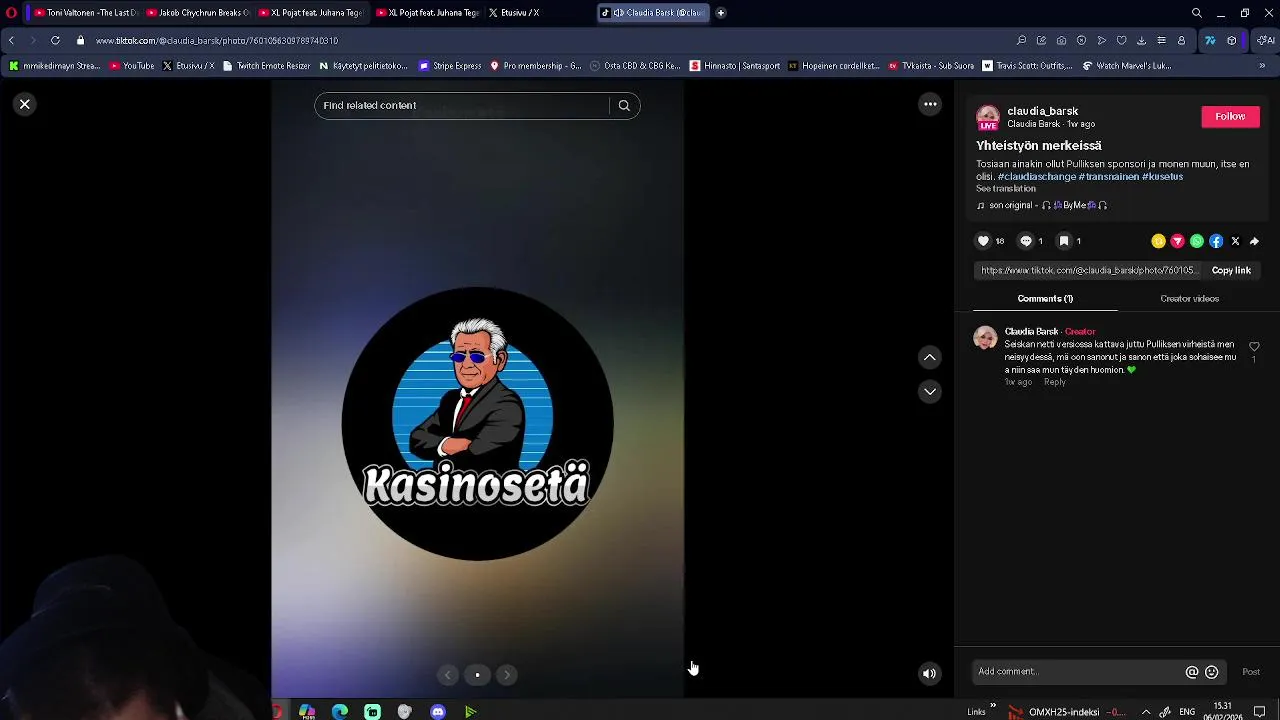Go to next post with down chevron
Screen dimensions: 1280x720
click(x=930, y=391)
